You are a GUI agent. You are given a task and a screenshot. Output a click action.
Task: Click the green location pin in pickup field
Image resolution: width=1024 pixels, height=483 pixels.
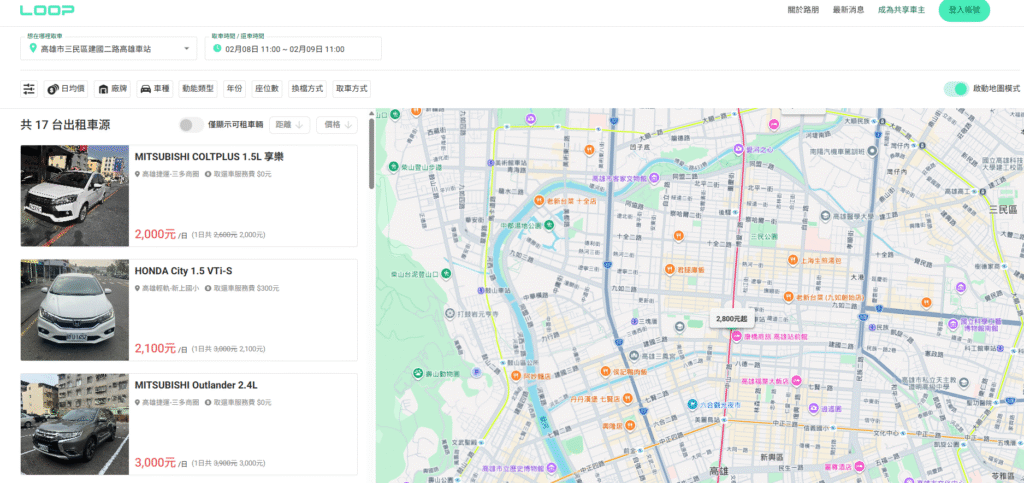coord(33,49)
